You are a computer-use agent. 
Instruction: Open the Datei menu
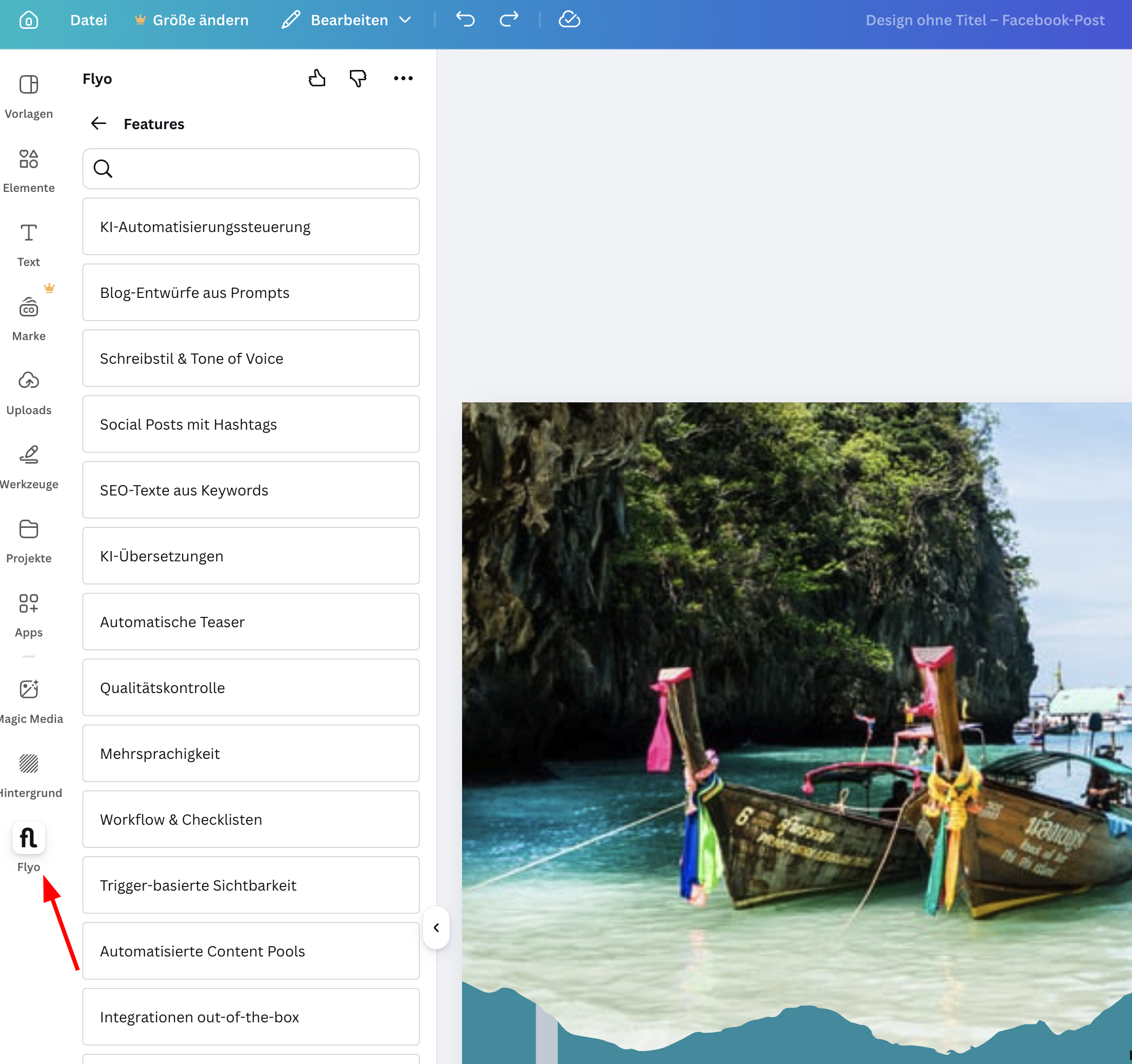point(89,20)
